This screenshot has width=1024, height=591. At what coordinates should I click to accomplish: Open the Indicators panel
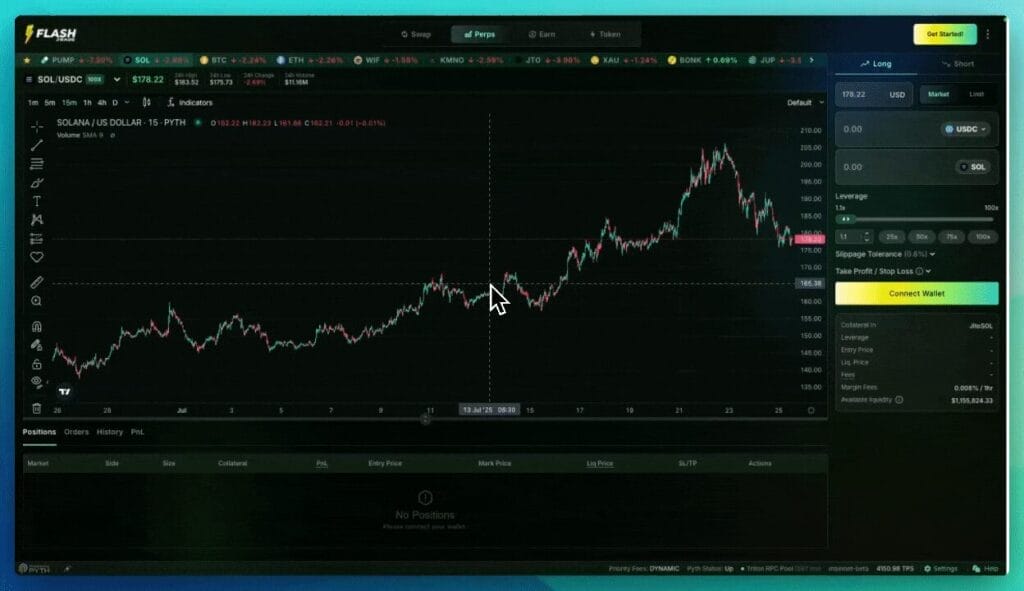pyautogui.click(x=189, y=102)
